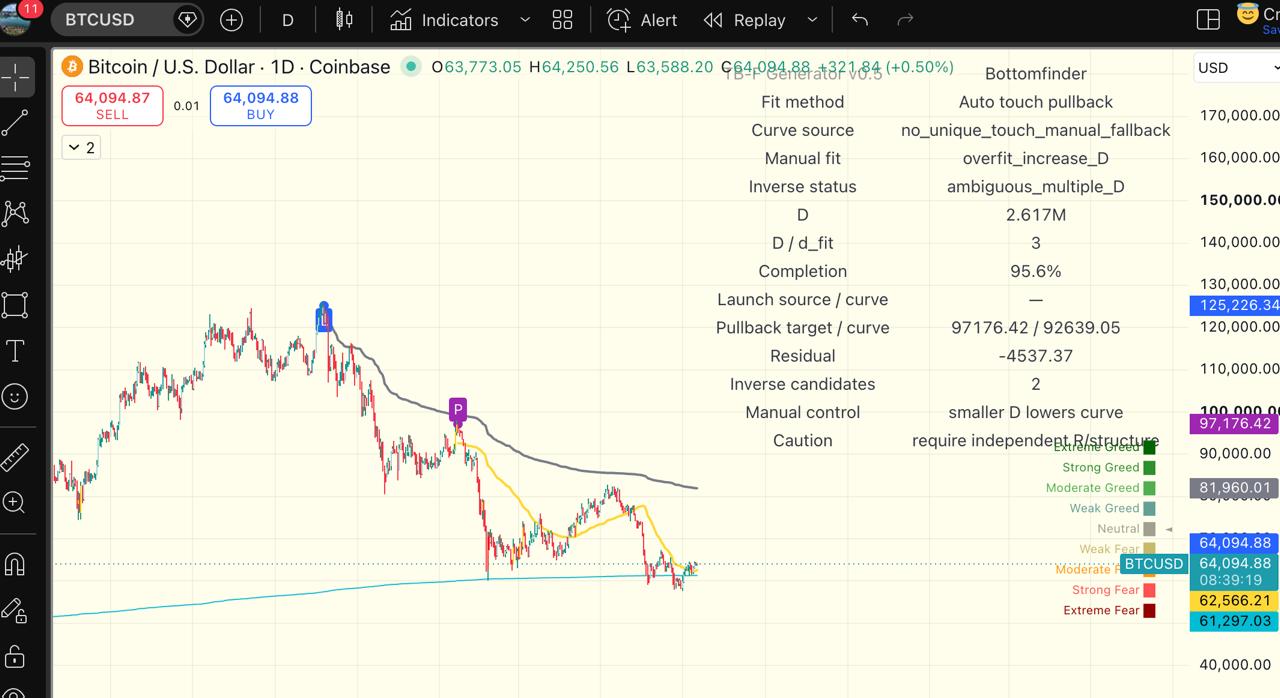This screenshot has width=1280, height=698.
Task: Toggle magnet snap mode
Action: (15, 564)
